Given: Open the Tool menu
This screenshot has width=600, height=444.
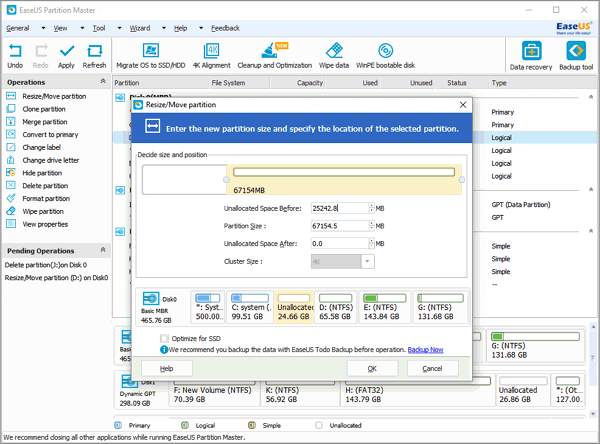Looking at the screenshot, I should (99, 28).
